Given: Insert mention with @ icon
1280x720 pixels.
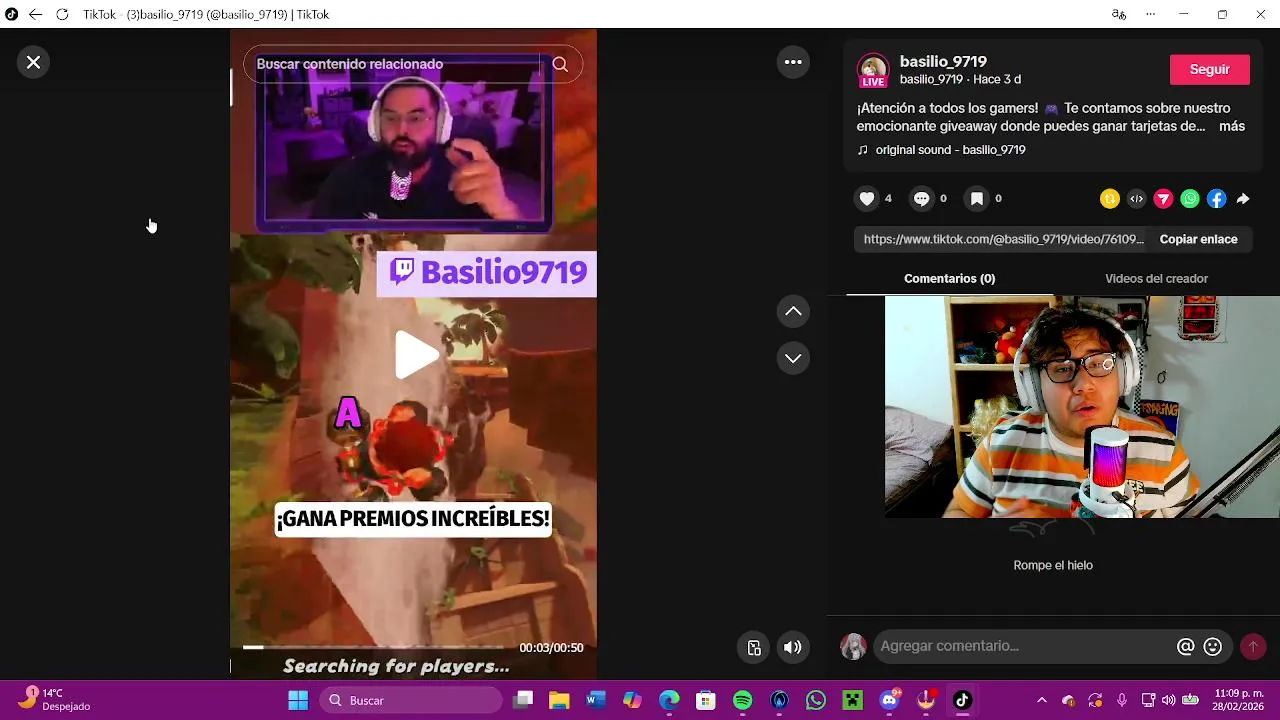Looking at the screenshot, I should (x=1186, y=647).
